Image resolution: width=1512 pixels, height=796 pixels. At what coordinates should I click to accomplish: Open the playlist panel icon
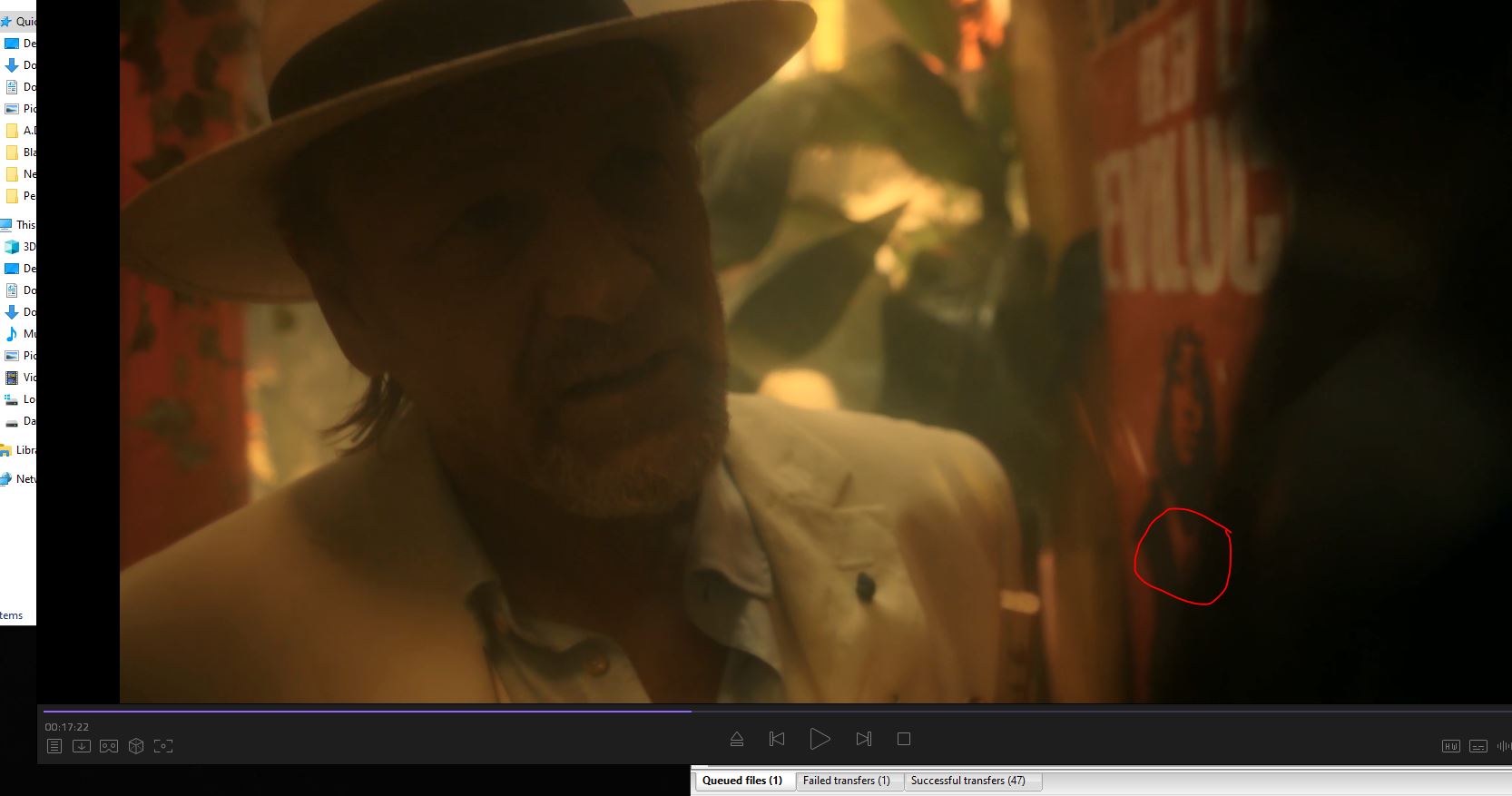click(x=54, y=746)
